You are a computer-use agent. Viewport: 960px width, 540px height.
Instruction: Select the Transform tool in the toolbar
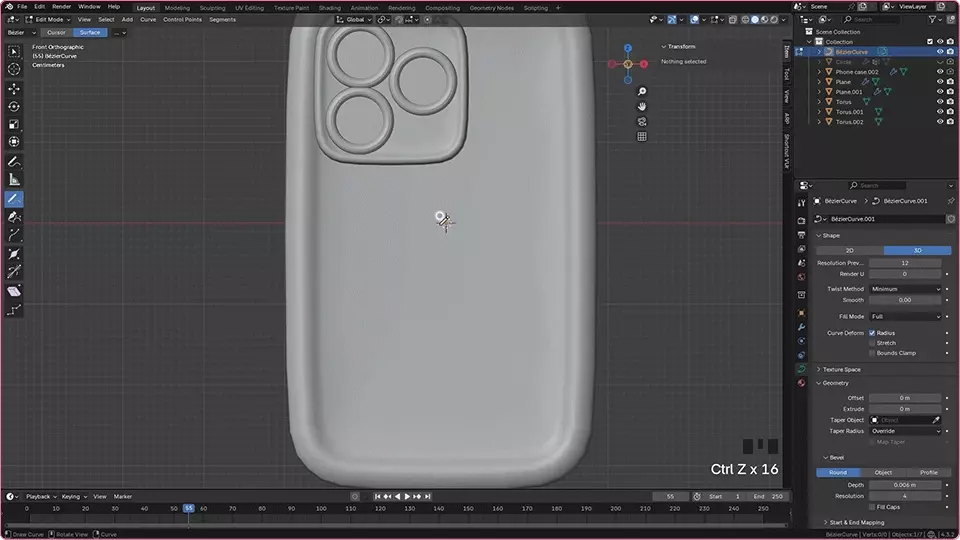pyautogui.click(x=13, y=142)
